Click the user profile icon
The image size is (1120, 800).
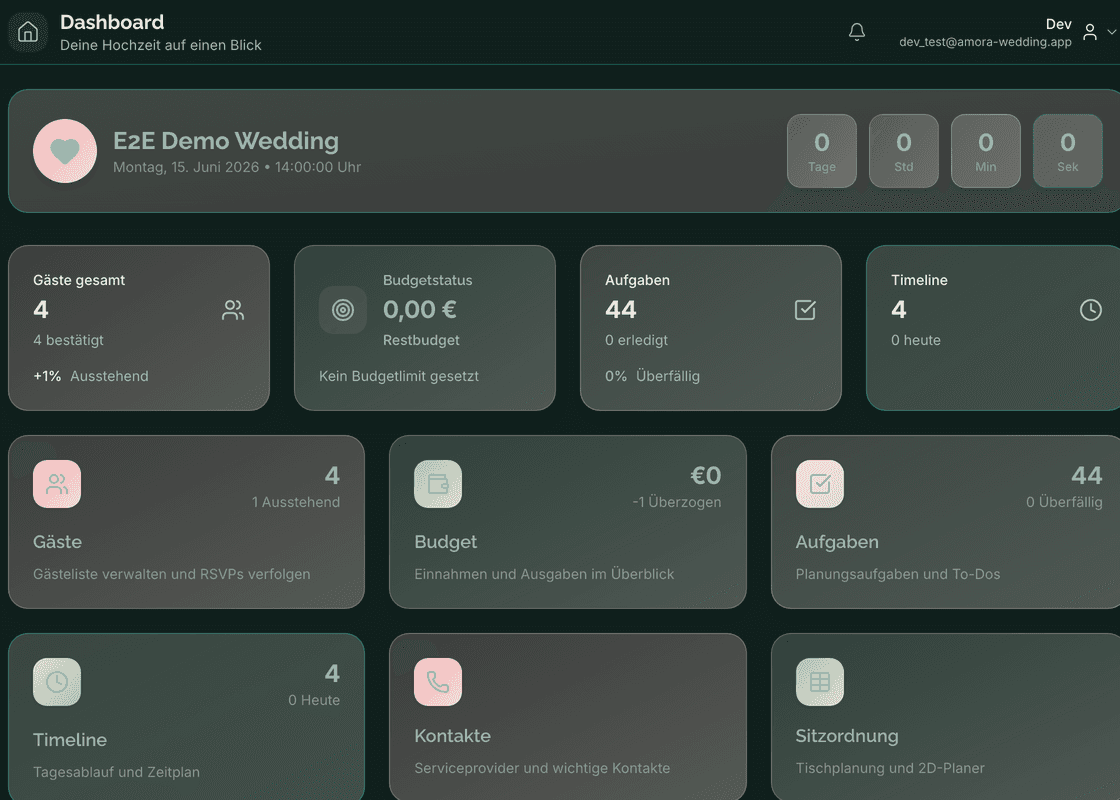coord(1090,32)
